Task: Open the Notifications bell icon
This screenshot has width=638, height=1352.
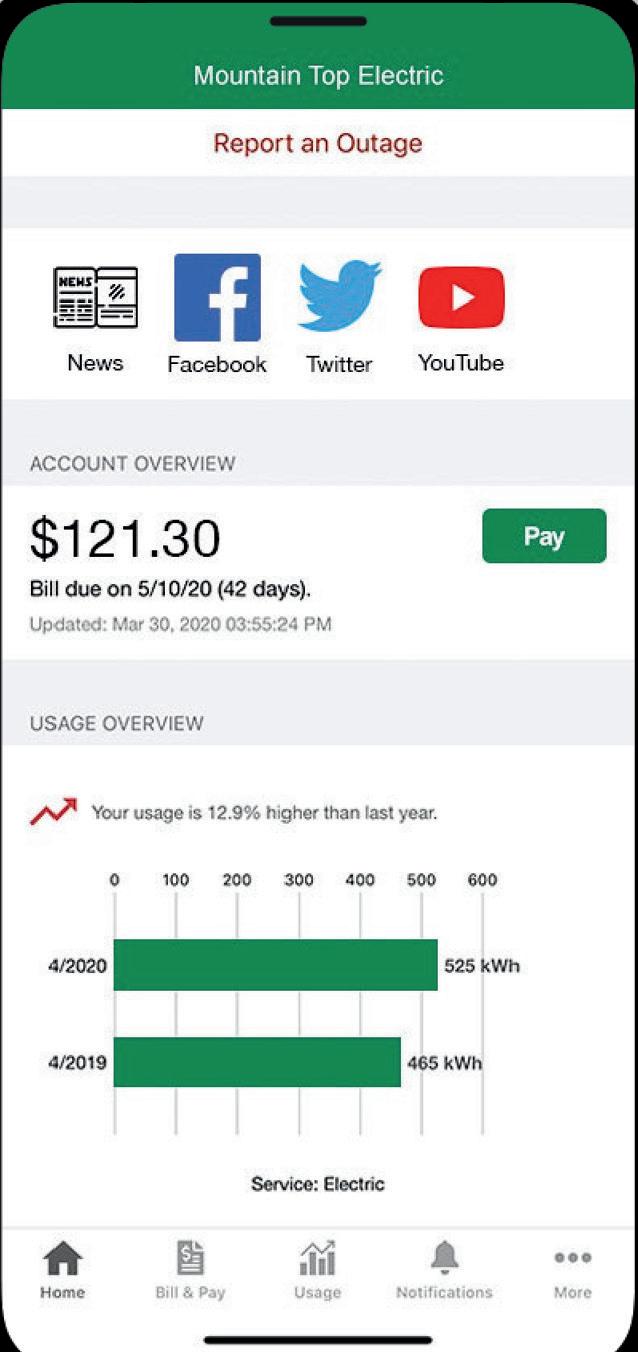Action: pos(444,1258)
